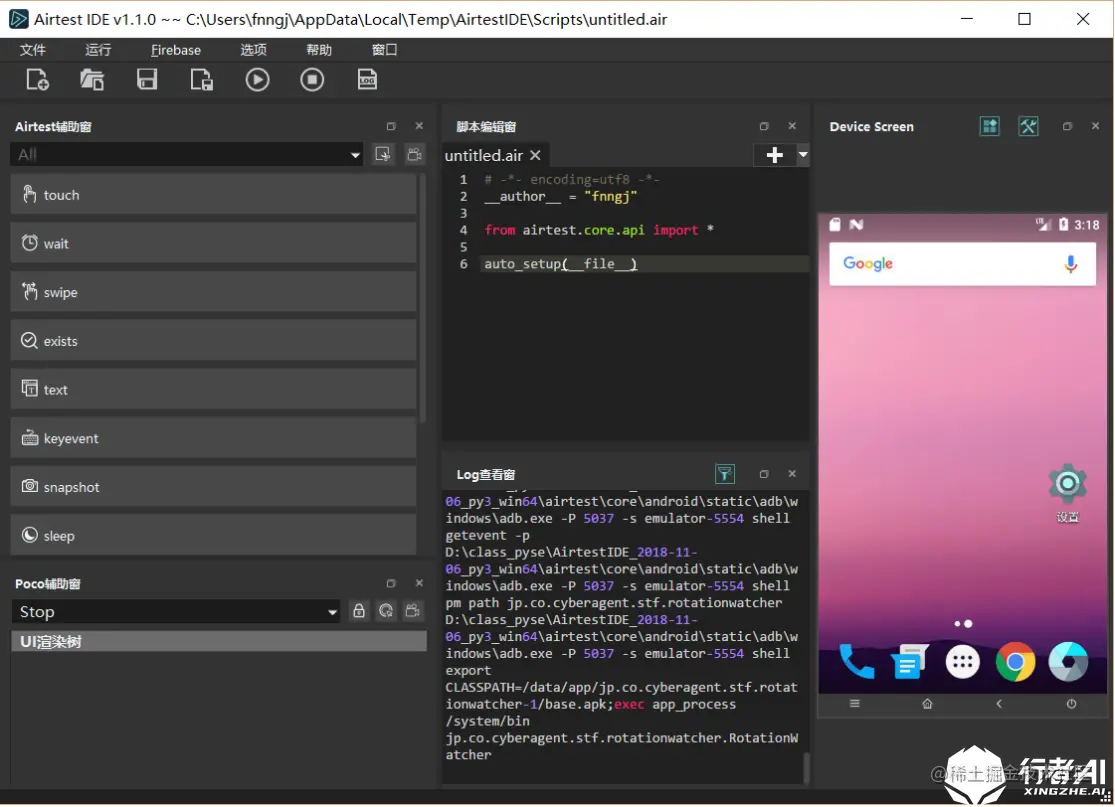Select the UI渲染树 tree root
The image size is (1115, 807).
pos(219,641)
